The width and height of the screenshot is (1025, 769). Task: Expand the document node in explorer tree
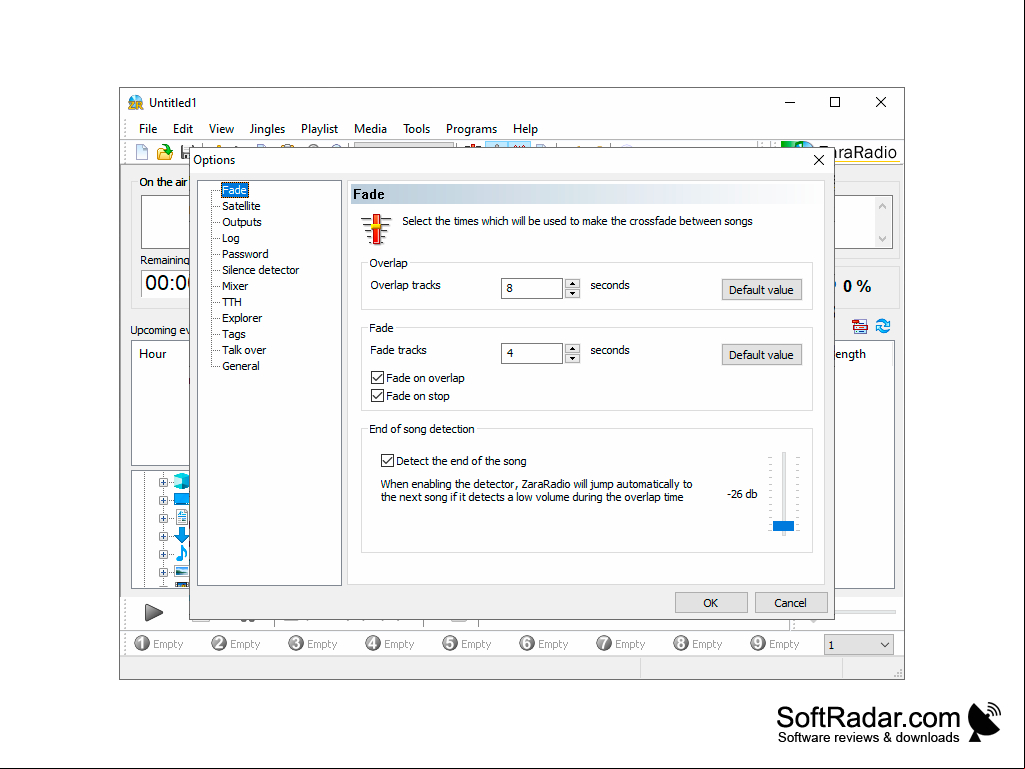pos(163,519)
